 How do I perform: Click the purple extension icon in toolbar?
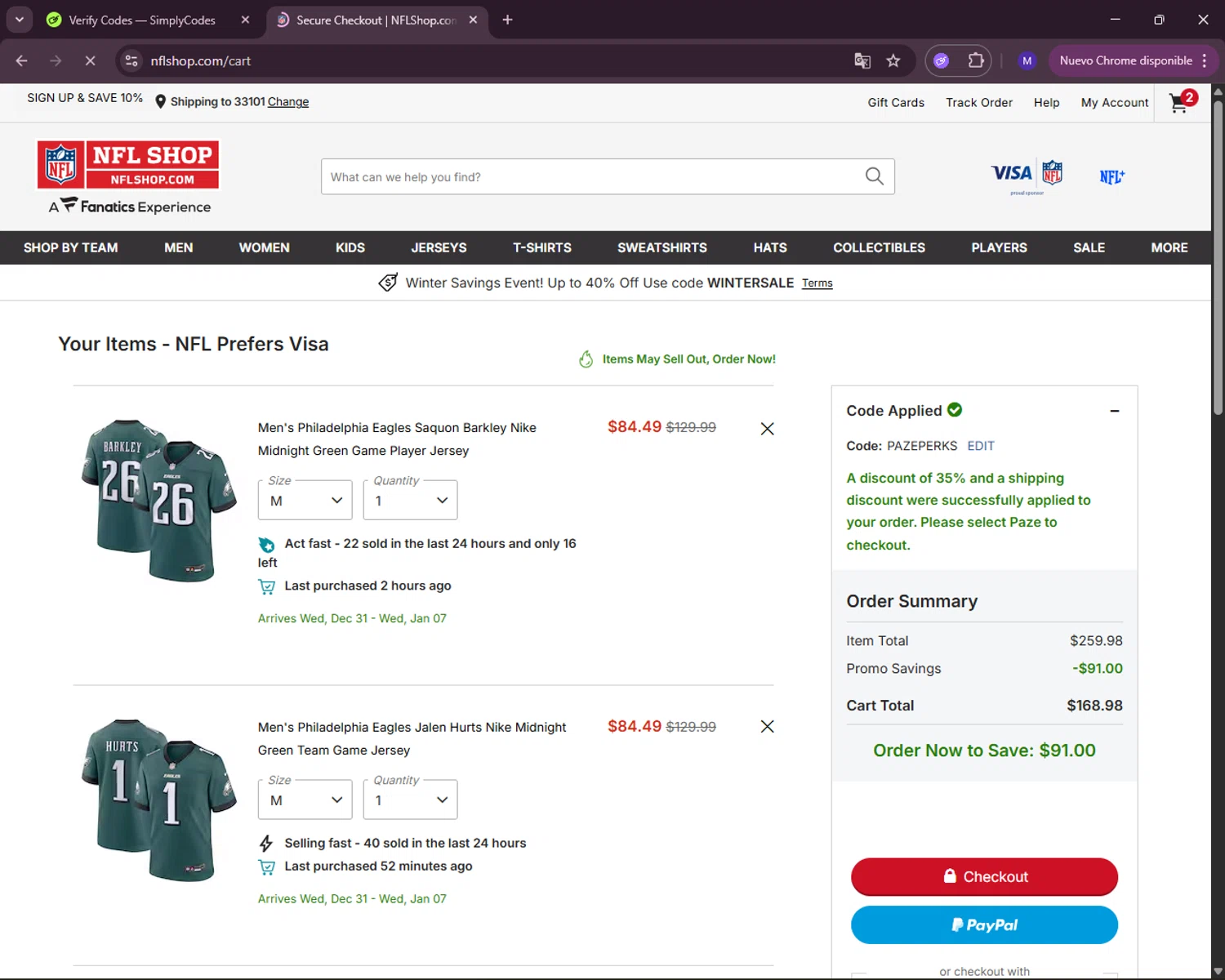942,60
